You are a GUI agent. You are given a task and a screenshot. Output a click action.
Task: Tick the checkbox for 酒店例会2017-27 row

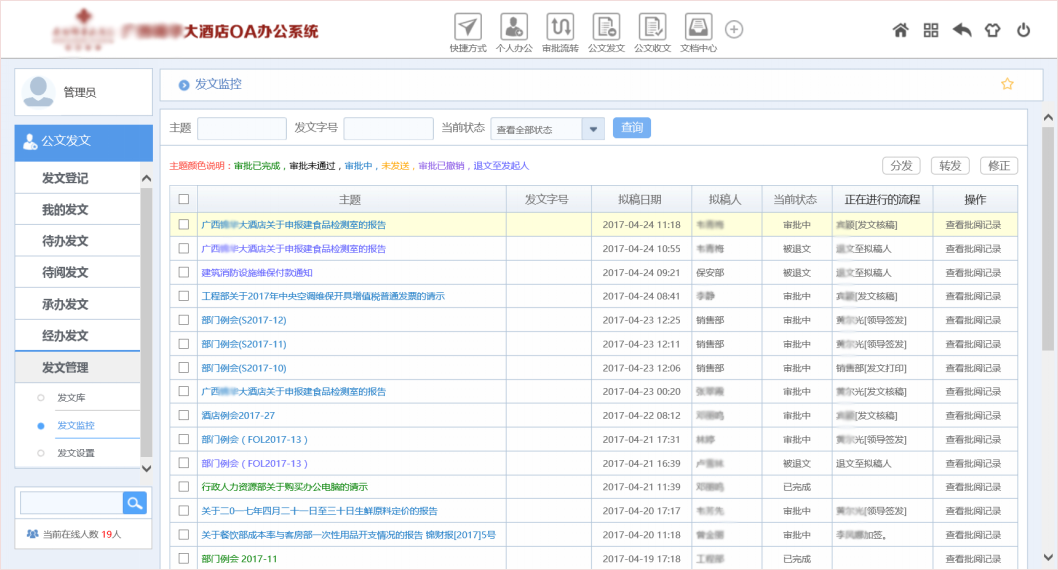183,415
